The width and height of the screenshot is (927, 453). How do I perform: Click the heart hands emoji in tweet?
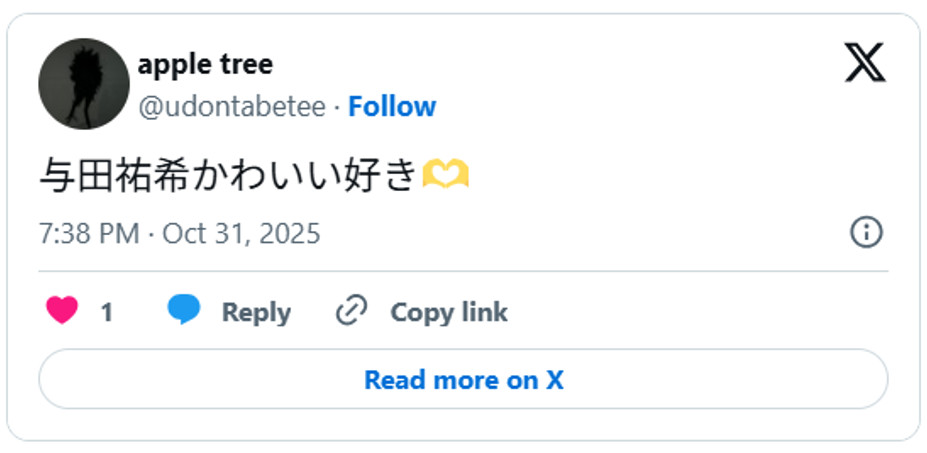[x=445, y=176]
